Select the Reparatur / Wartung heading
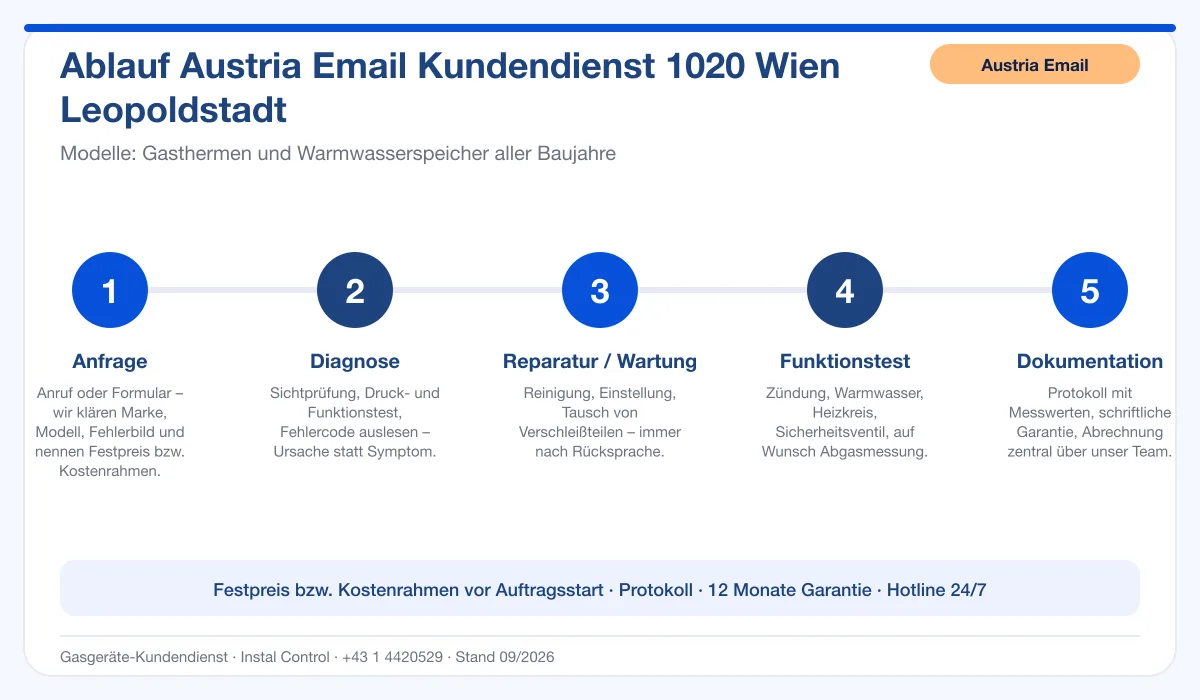The width and height of the screenshot is (1200, 700). point(600,361)
